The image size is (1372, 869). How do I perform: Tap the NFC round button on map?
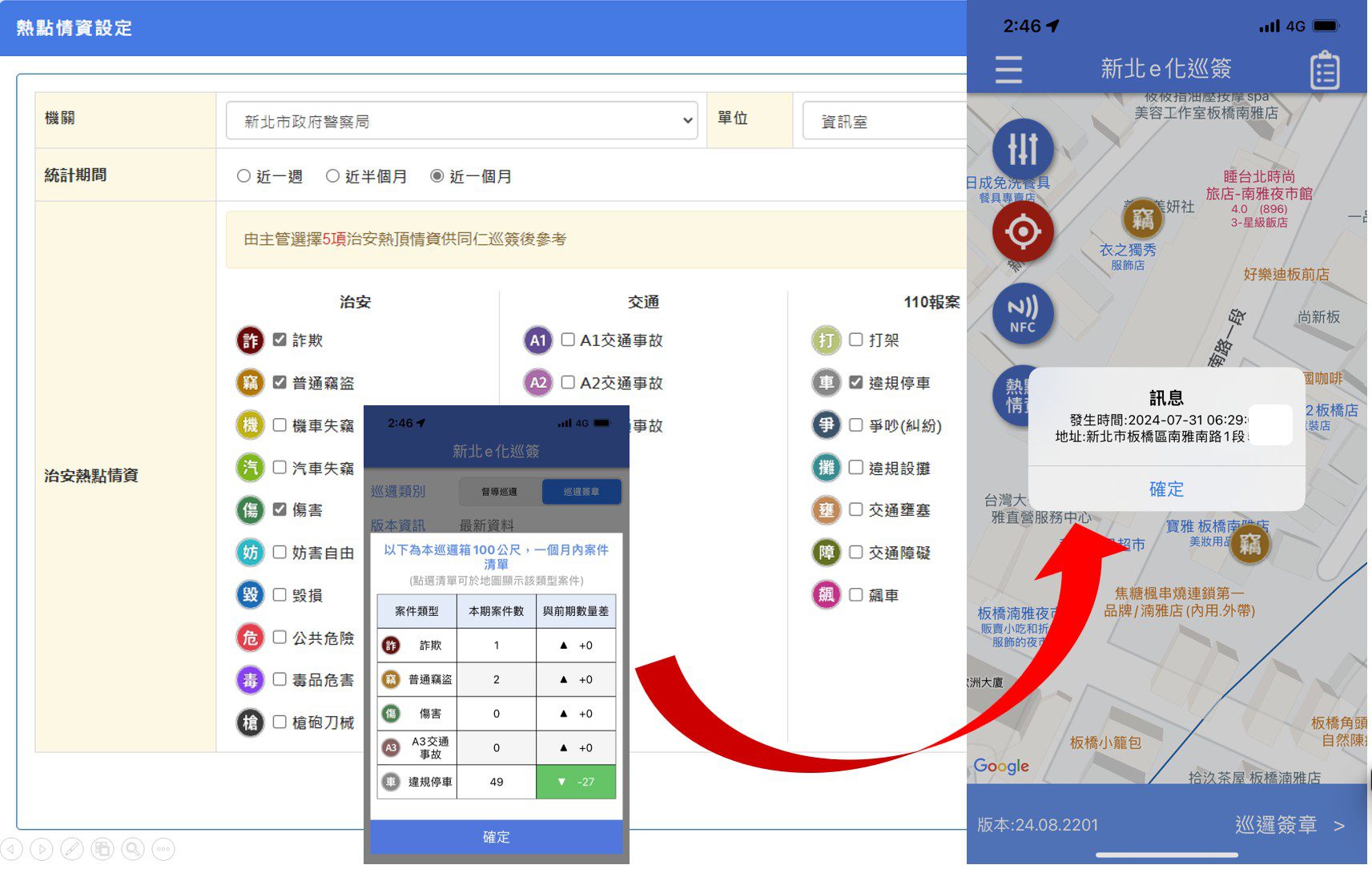point(1023,314)
